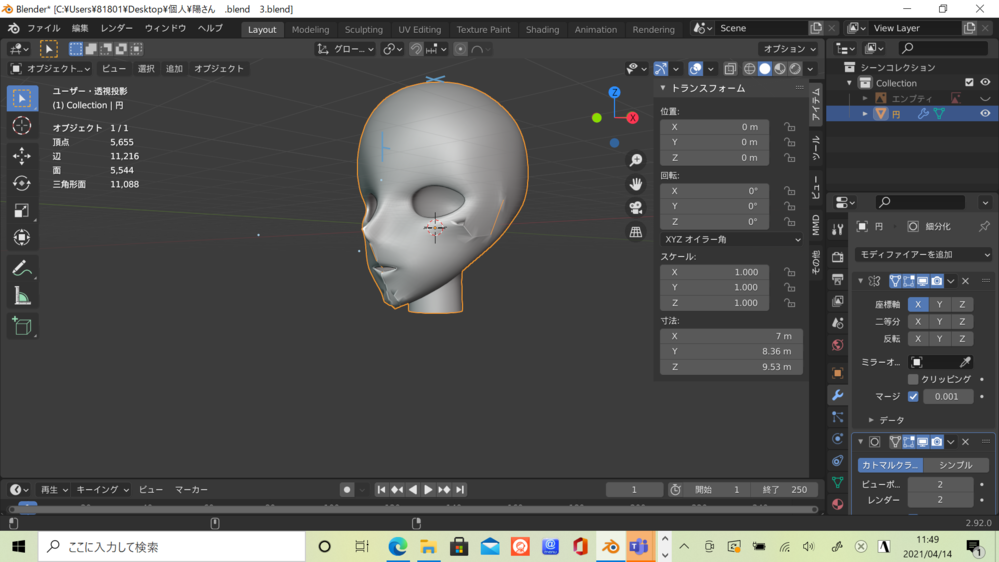Select the Measure tool
This screenshot has height=562, width=999.
point(22,296)
